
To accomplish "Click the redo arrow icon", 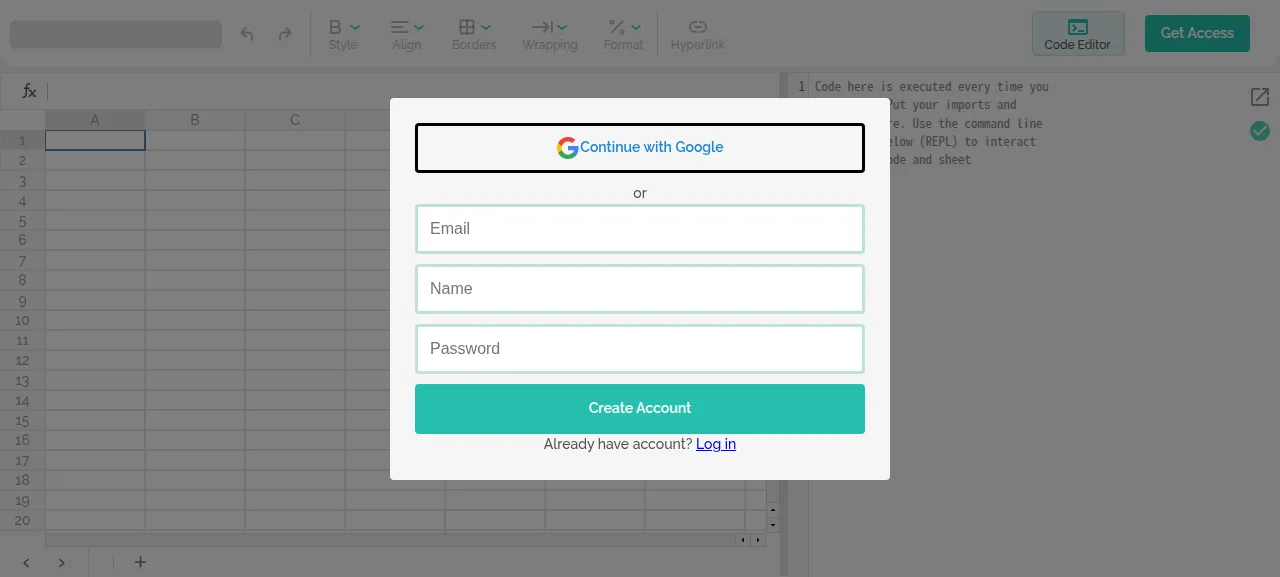I will (285, 34).
